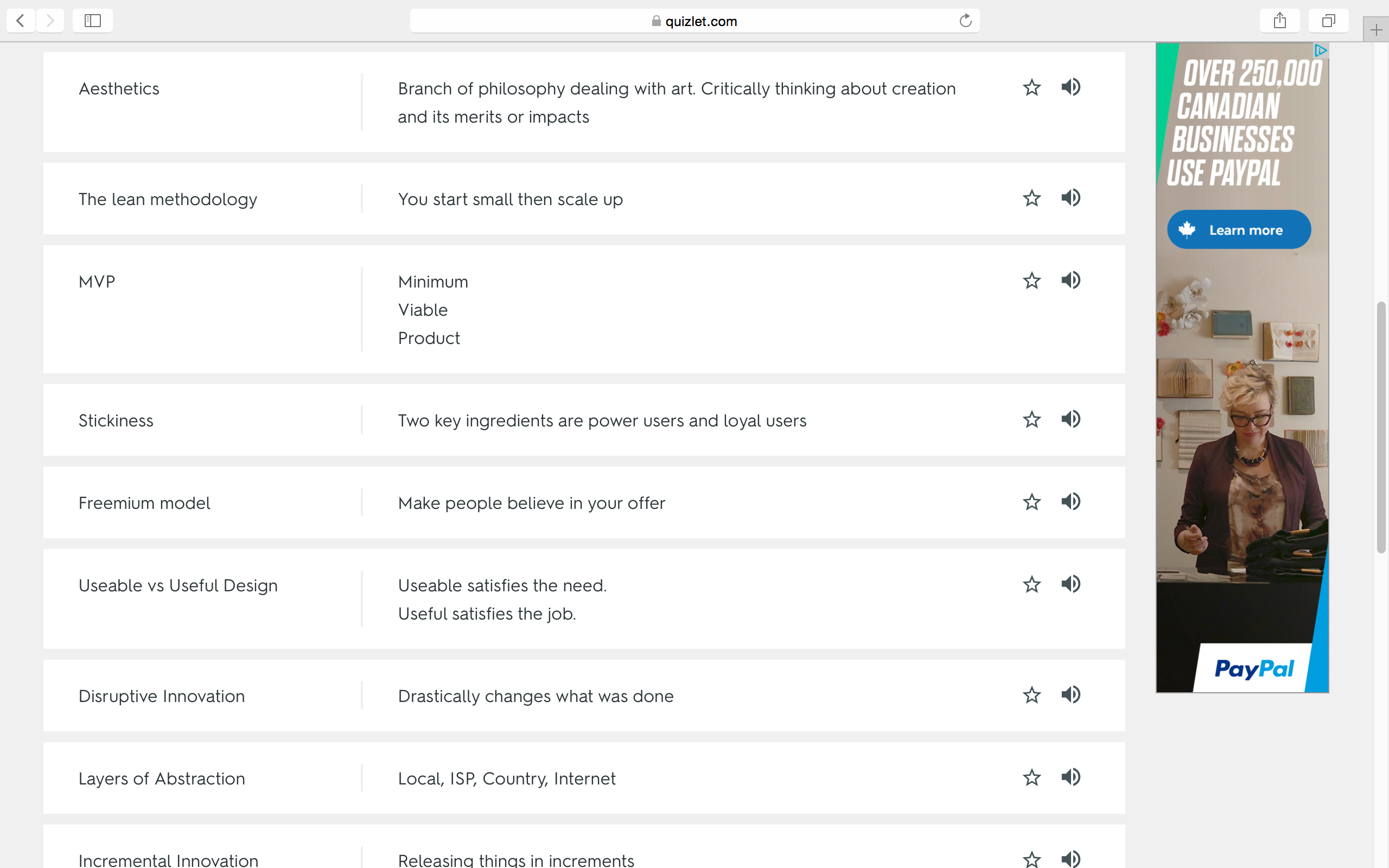Play audio for The lean methodology card

click(x=1071, y=198)
